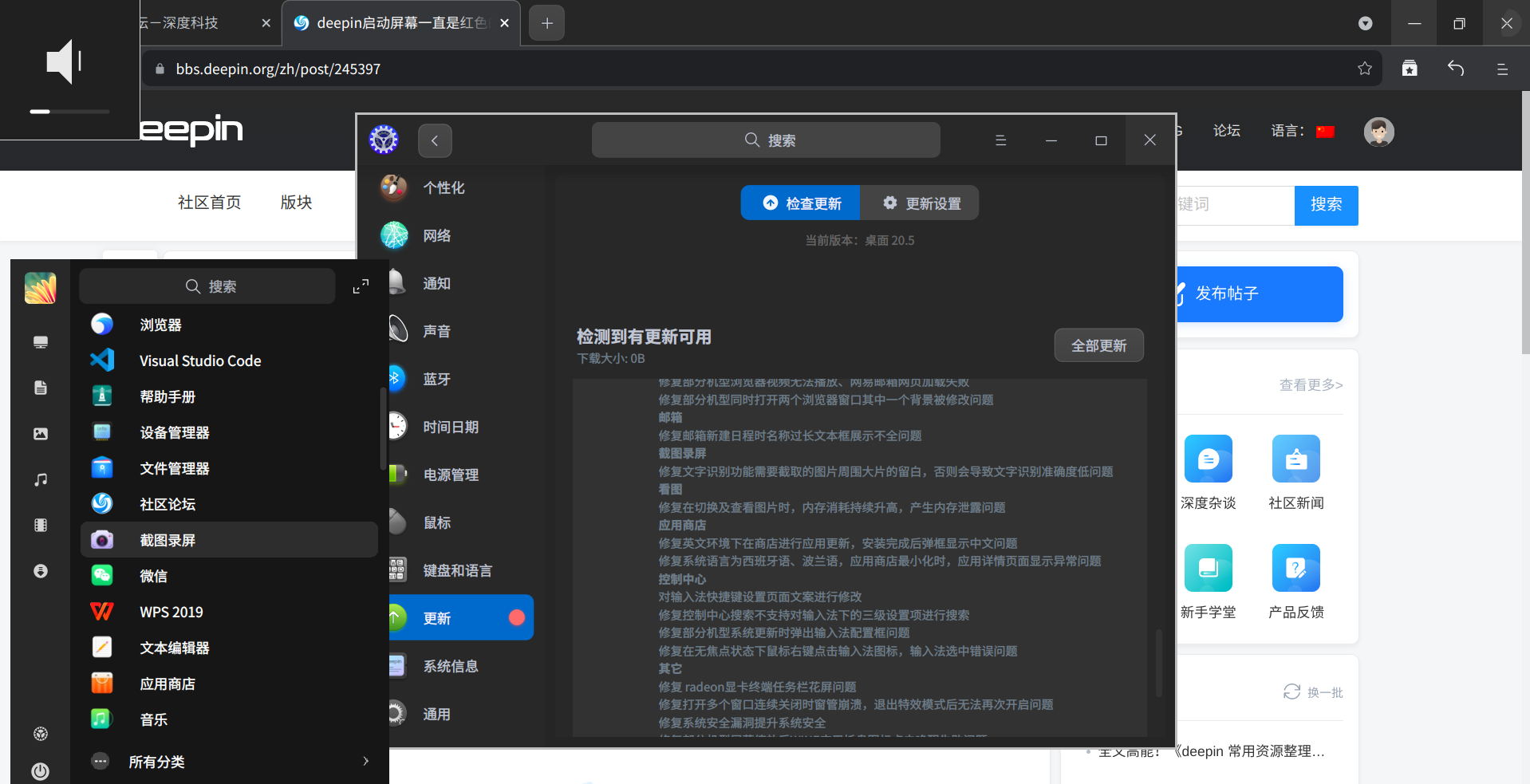
Task: Open the 应用商店 app store
Action: (167, 683)
